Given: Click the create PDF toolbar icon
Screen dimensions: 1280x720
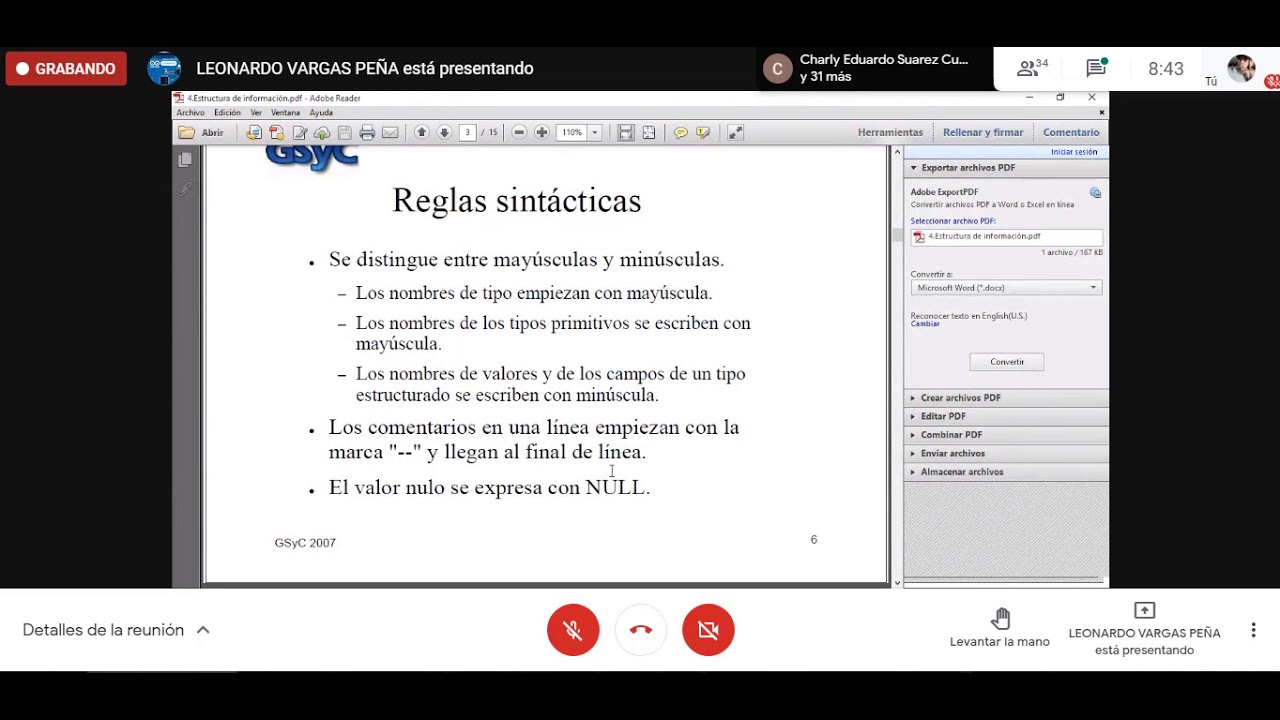Looking at the screenshot, I should 277,132.
